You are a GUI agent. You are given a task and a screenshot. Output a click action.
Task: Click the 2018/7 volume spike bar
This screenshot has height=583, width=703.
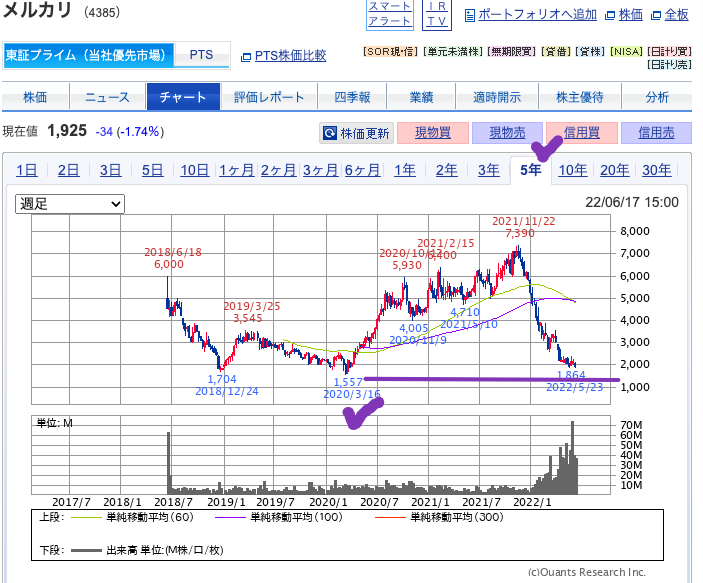coord(169,463)
